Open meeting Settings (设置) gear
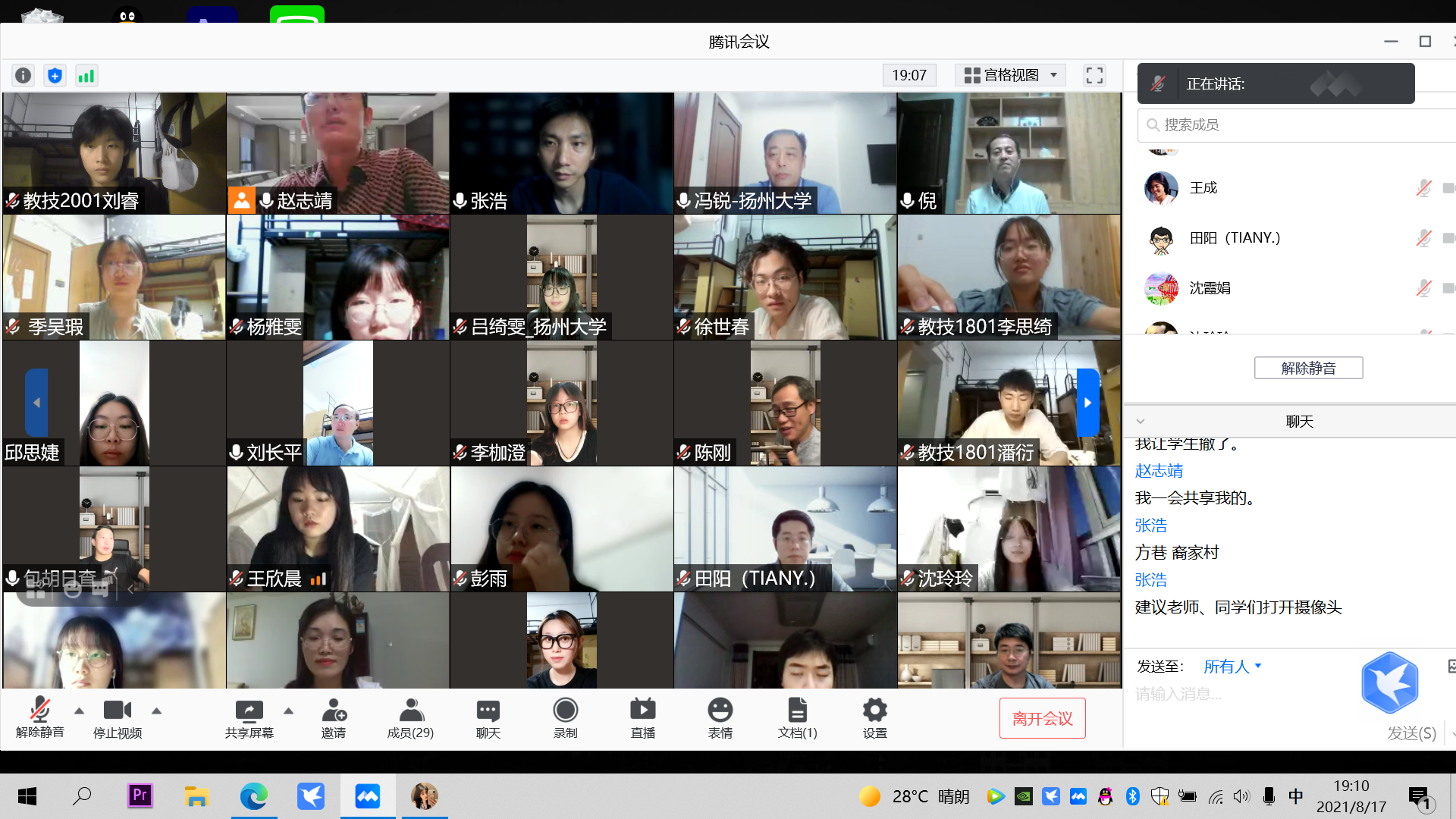1456x819 pixels. [874, 717]
